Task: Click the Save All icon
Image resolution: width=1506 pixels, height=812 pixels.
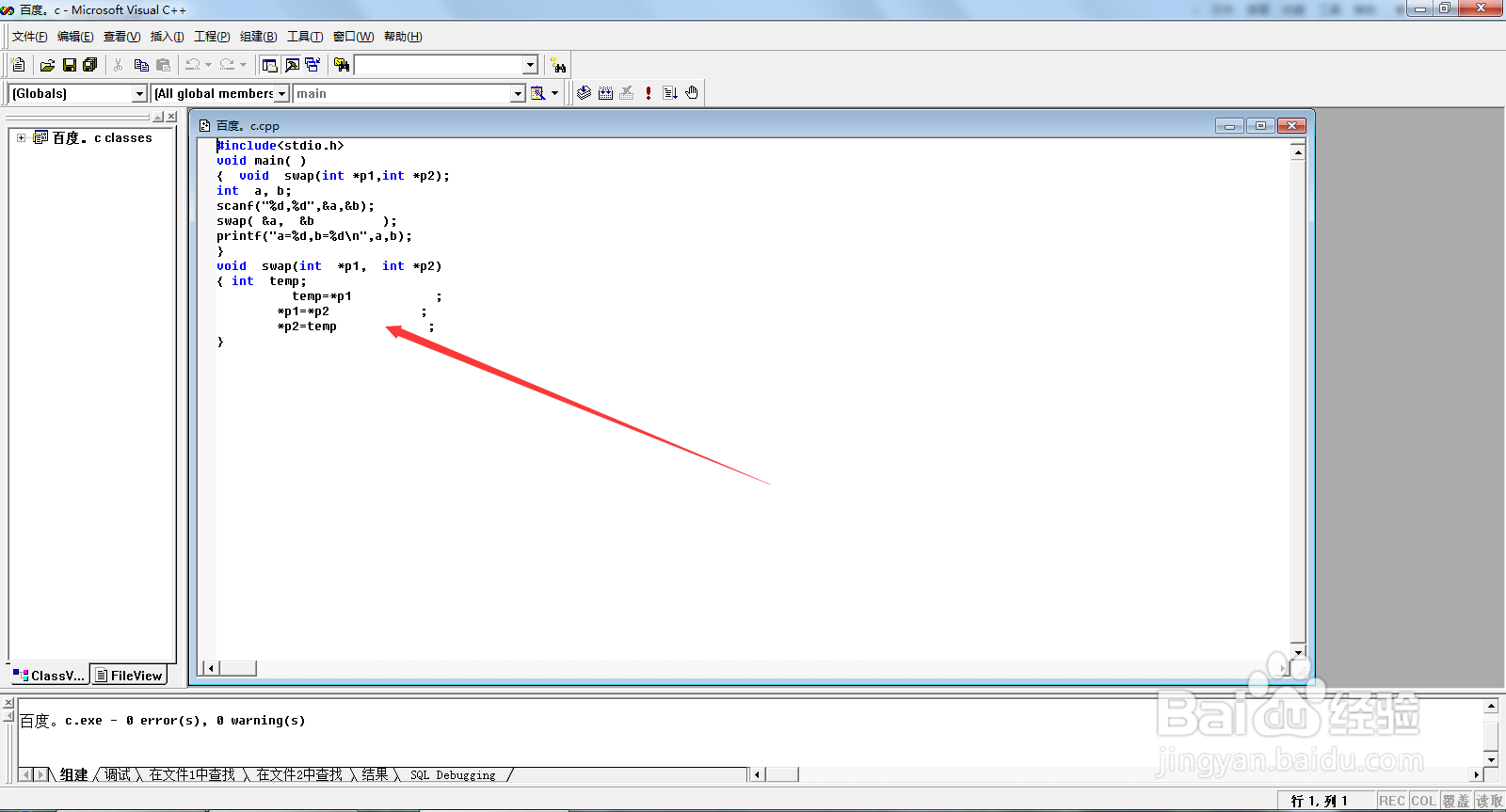Action: tap(90, 65)
